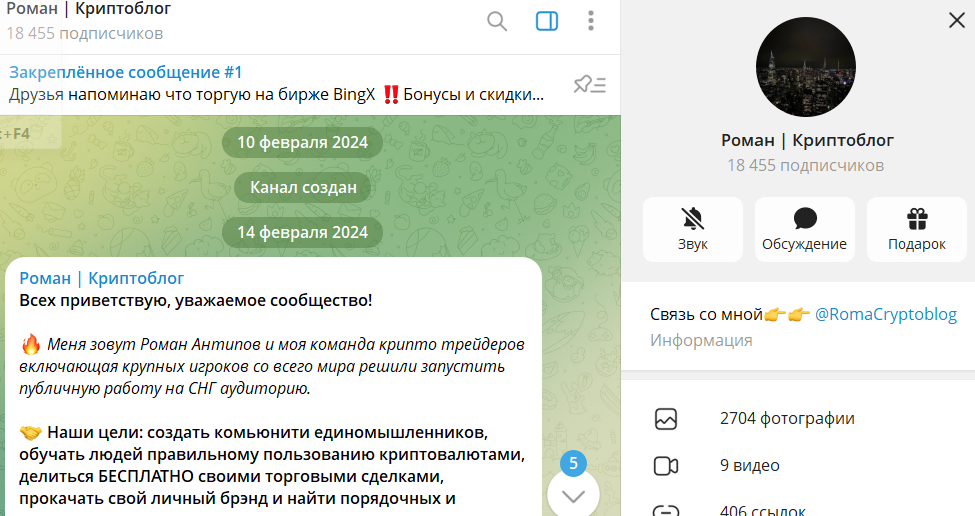This screenshot has width=975, height=516.
Task: Mute channel with the Звук bell button
Action: 692,229
